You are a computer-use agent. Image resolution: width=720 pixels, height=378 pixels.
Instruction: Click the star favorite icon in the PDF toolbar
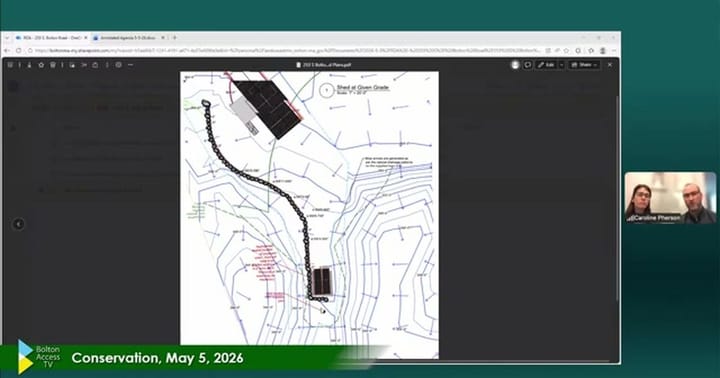(x=41, y=65)
